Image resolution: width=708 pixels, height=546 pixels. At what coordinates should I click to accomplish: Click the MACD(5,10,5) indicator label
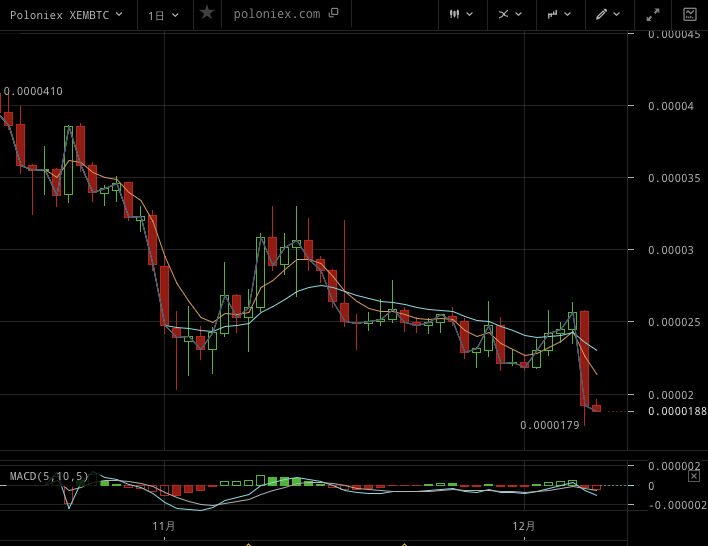pos(49,476)
